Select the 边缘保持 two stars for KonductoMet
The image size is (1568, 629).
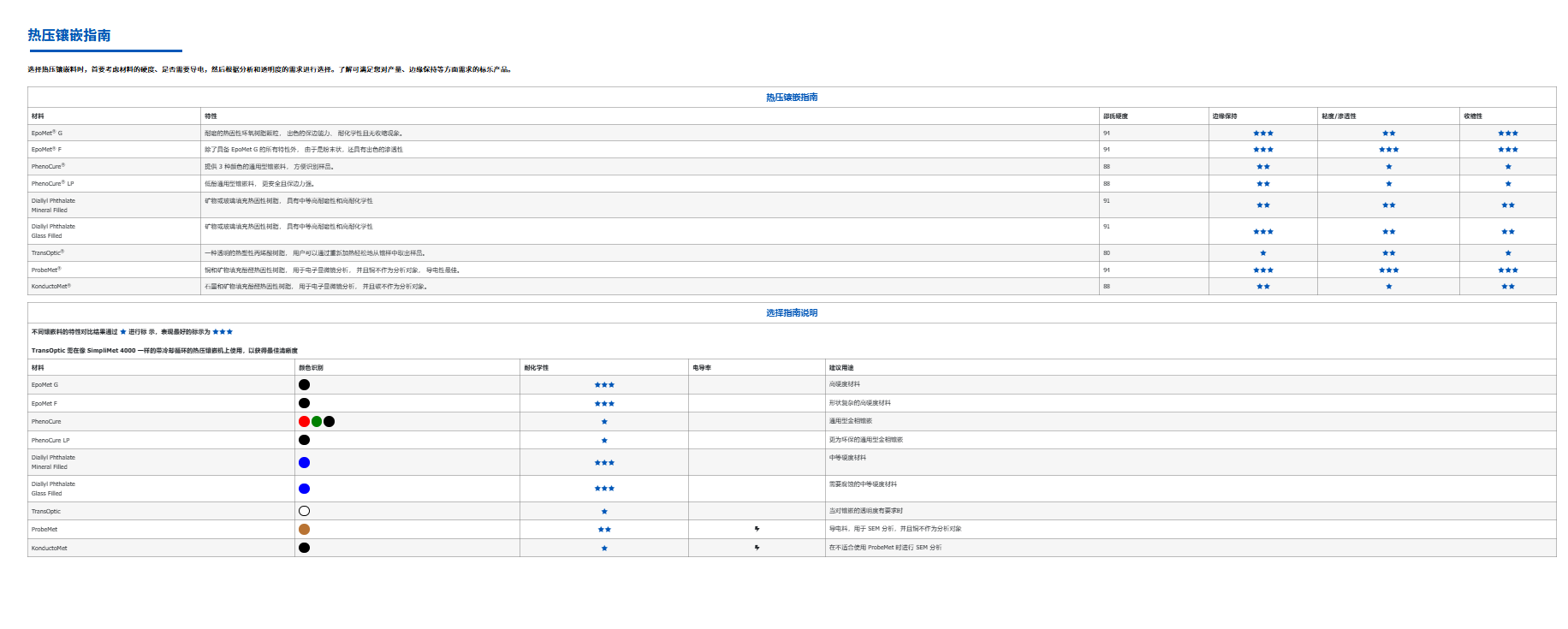point(1263,287)
